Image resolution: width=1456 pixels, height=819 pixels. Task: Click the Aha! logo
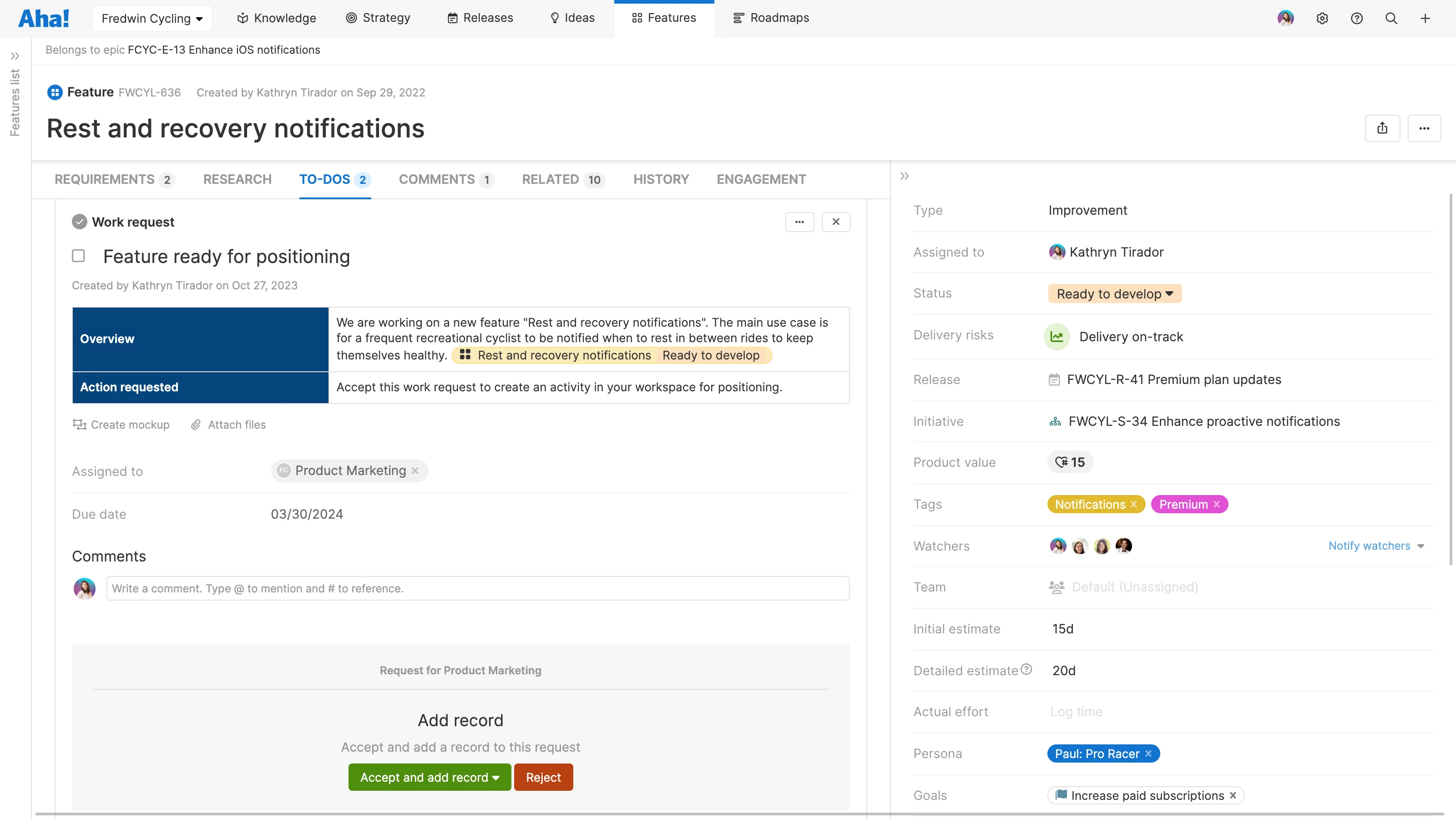coord(44,18)
